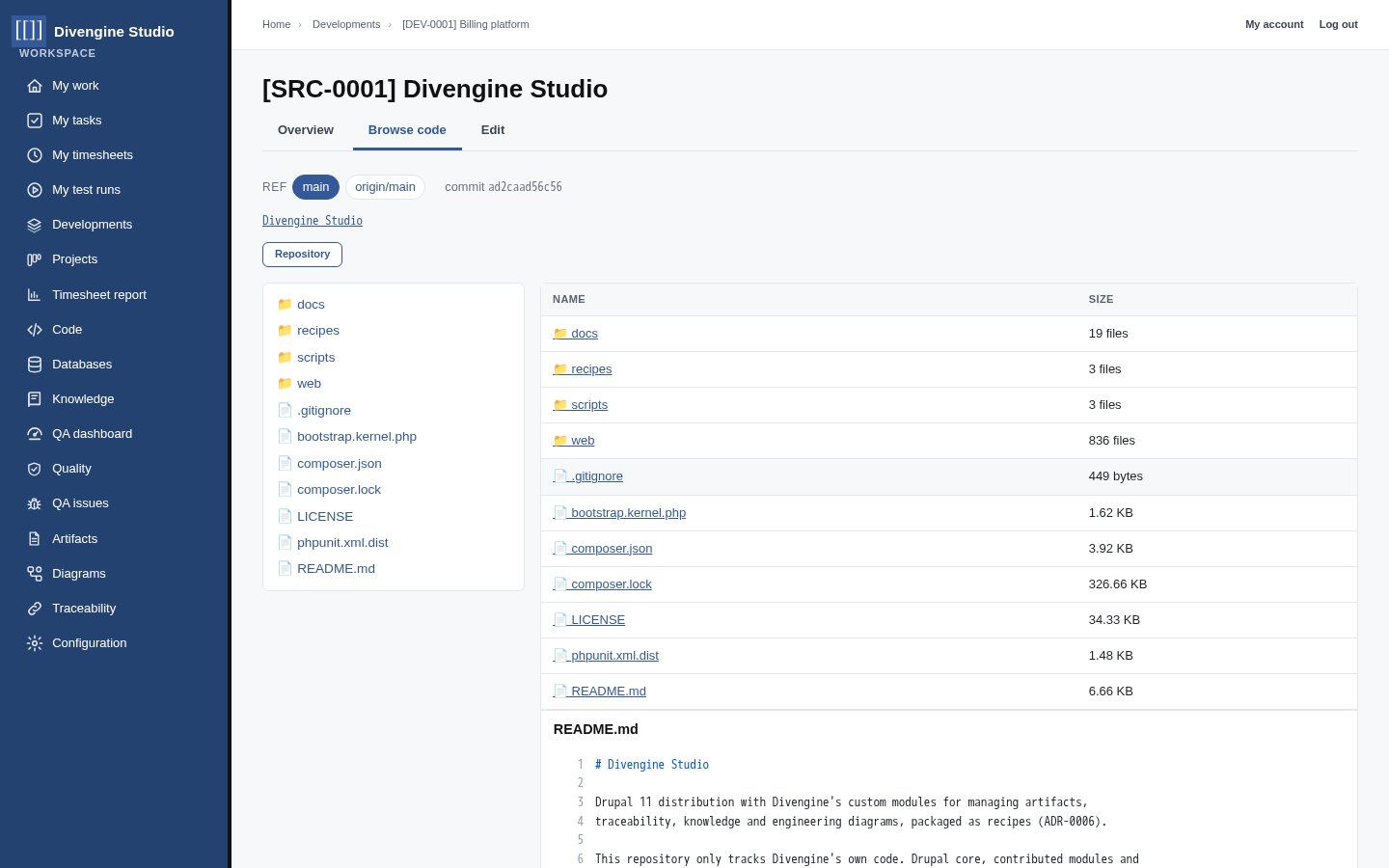
Task: Open bootstrap.kernel.php in the table
Action: pyautogui.click(x=619, y=513)
